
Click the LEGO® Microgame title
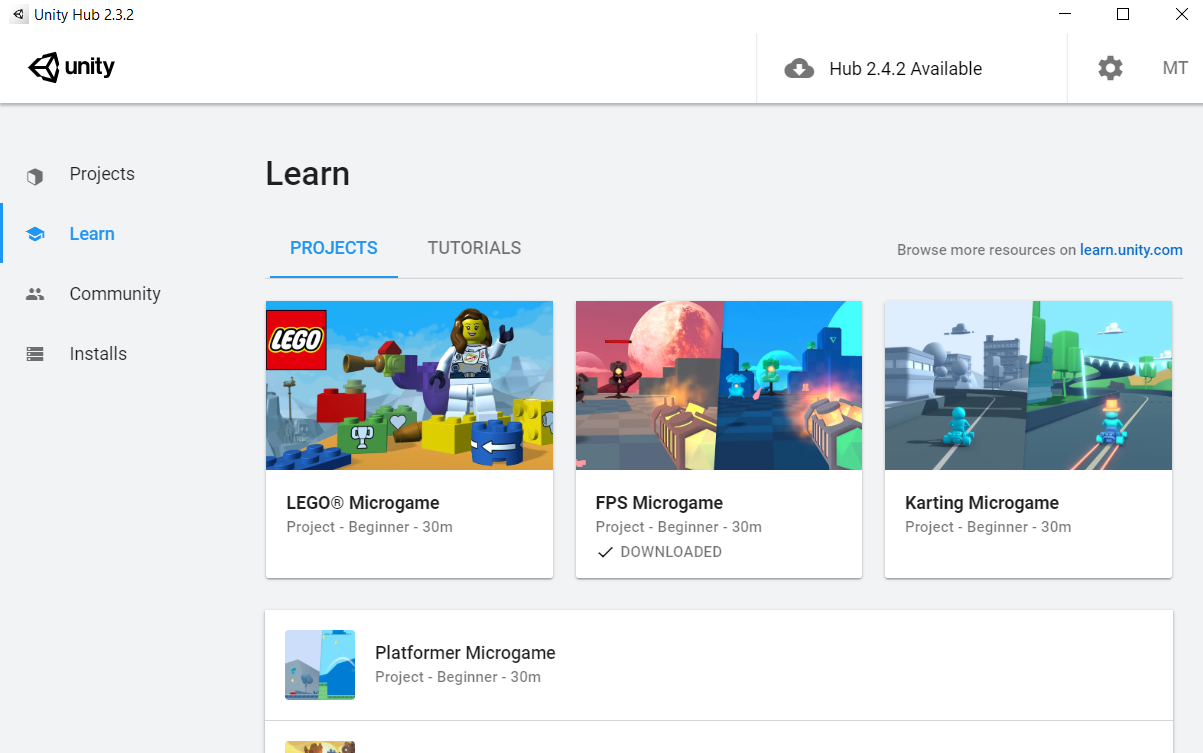pos(363,503)
